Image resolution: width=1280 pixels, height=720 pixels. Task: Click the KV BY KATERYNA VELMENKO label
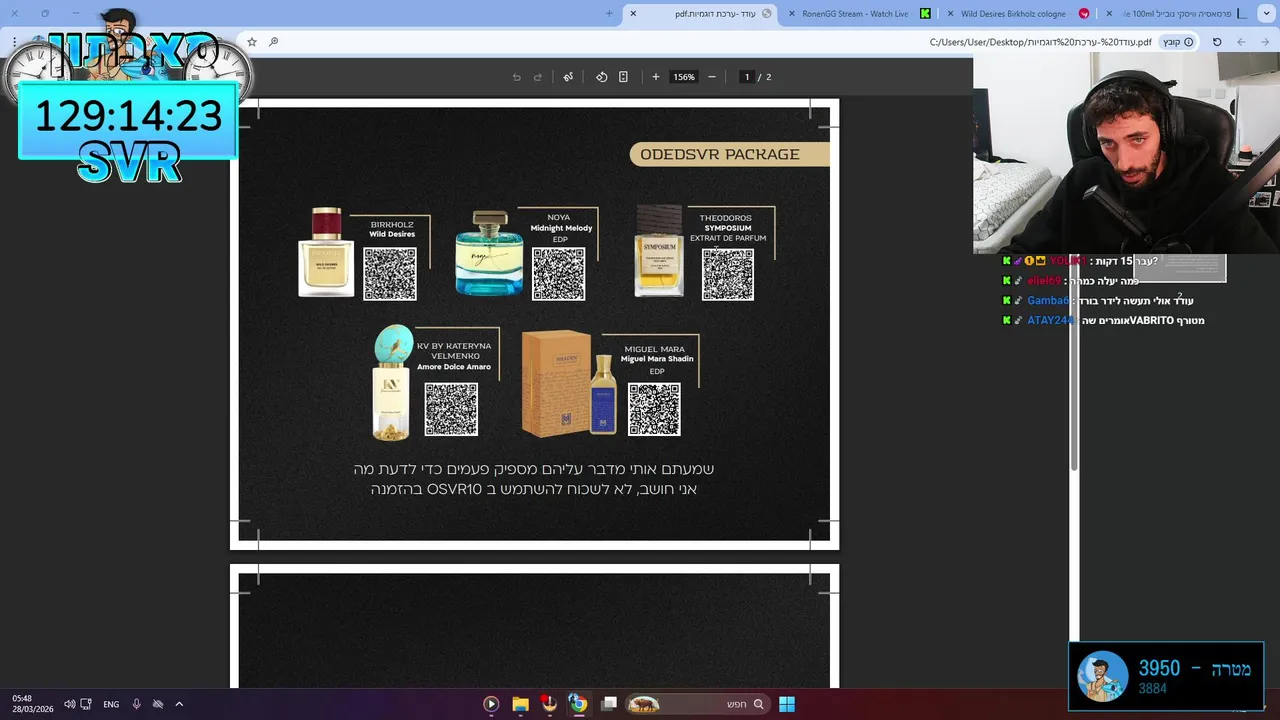click(x=454, y=356)
